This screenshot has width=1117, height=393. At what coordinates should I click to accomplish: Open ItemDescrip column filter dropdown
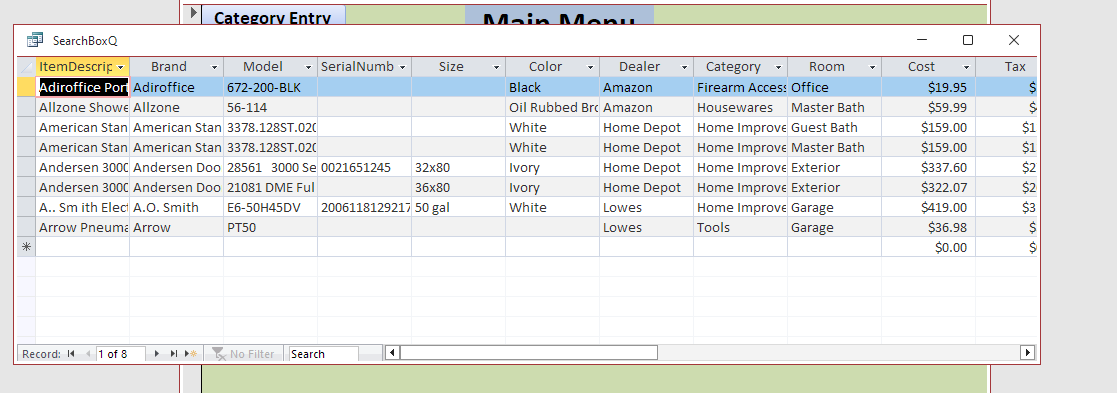tap(121, 67)
